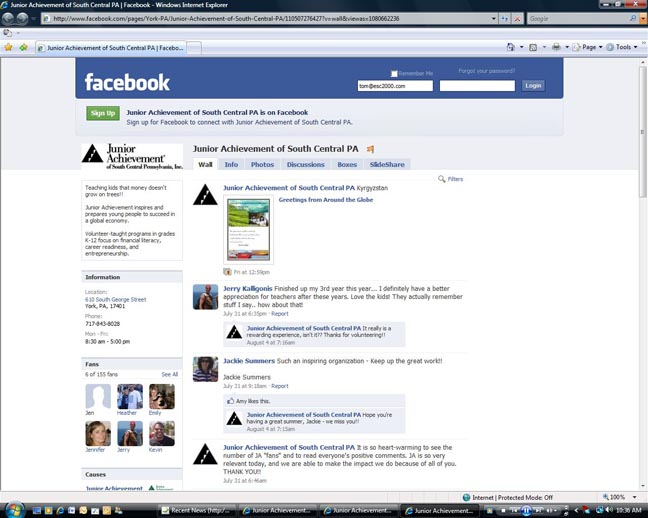
Task: Click media player next track button in taskbar
Action: click(x=538, y=511)
